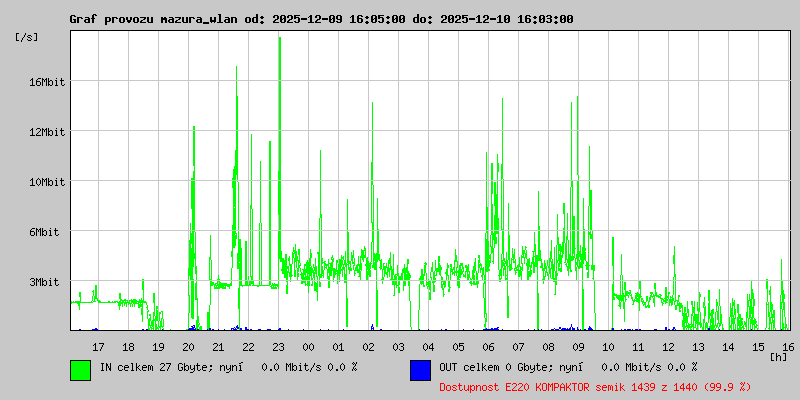Click the 16Mbit y-axis label
This screenshot has width=800, height=400.
tap(46, 82)
